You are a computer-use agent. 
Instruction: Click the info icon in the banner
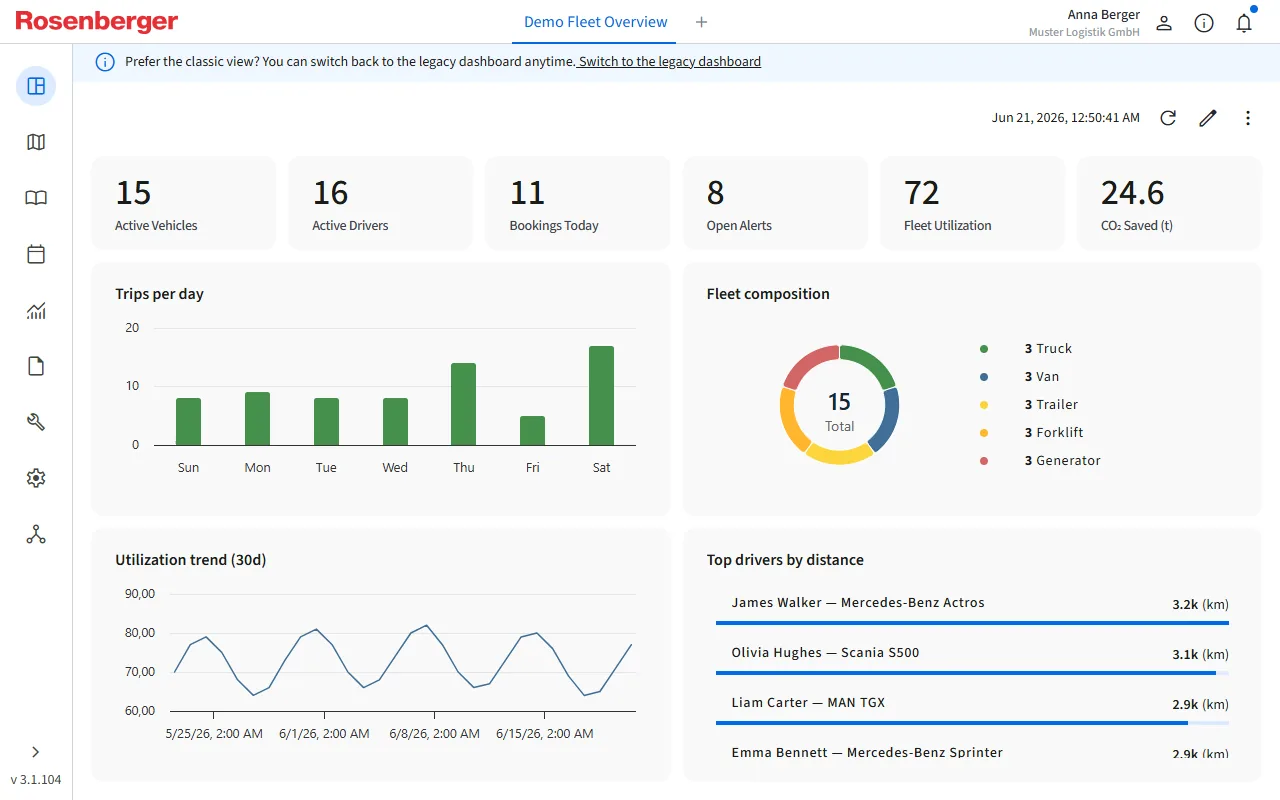pos(105,62)
